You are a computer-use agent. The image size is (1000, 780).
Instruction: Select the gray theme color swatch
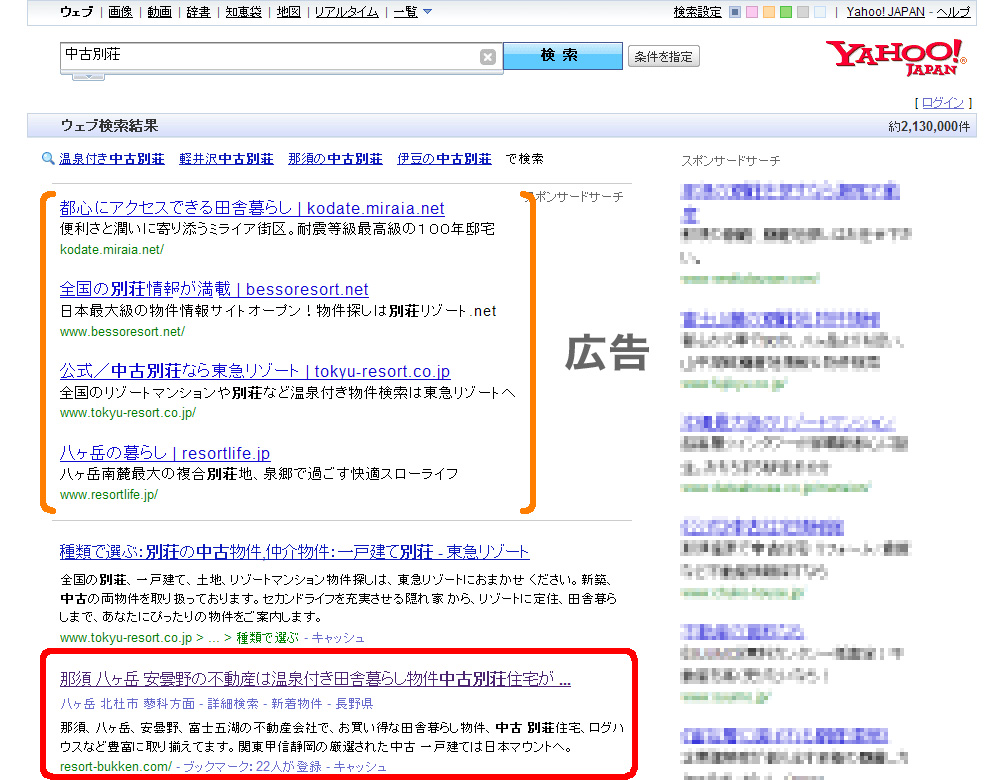coord(804,12)
